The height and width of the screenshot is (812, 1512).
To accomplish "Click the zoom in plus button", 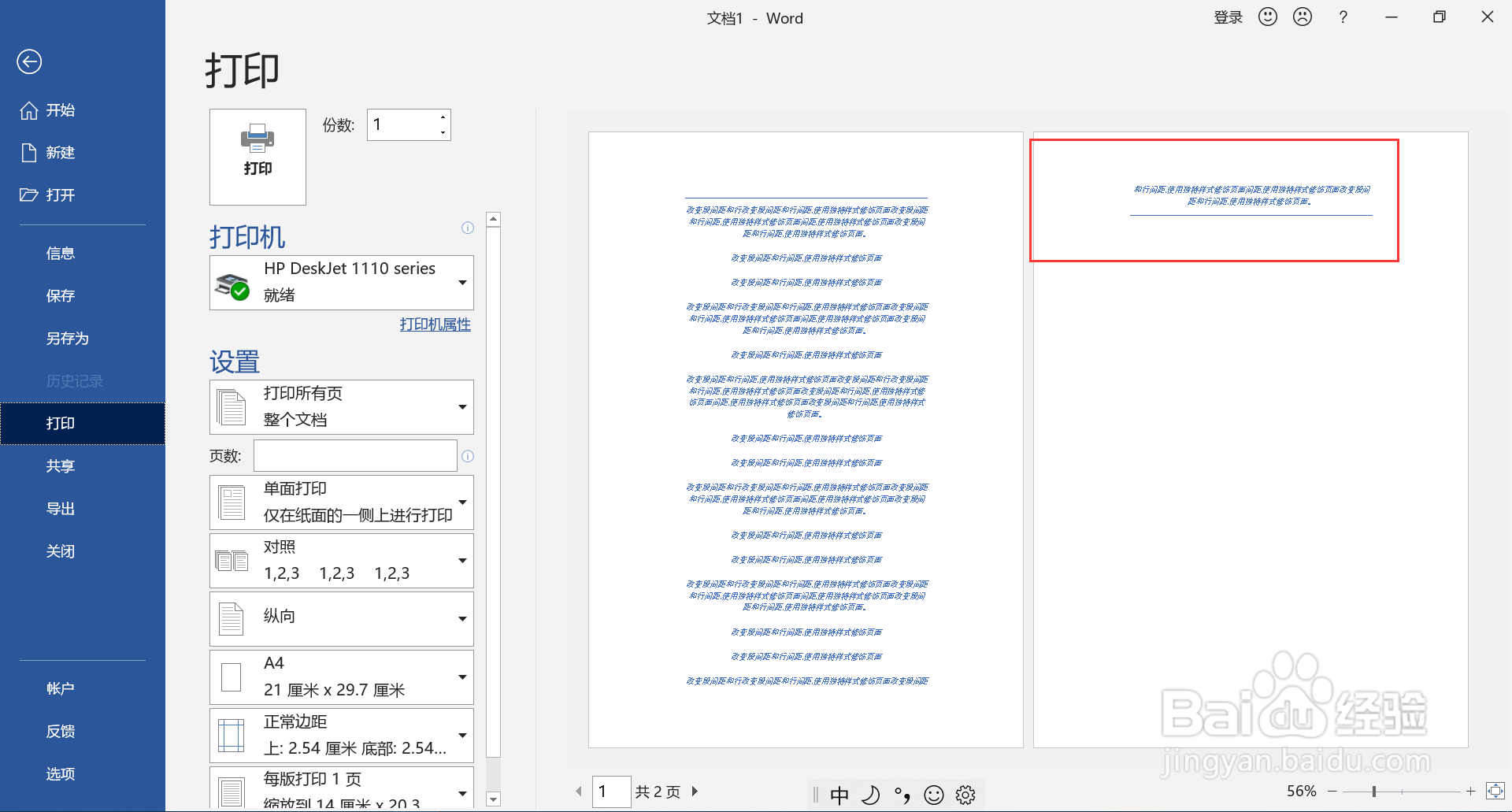I will coord(1470,791).
